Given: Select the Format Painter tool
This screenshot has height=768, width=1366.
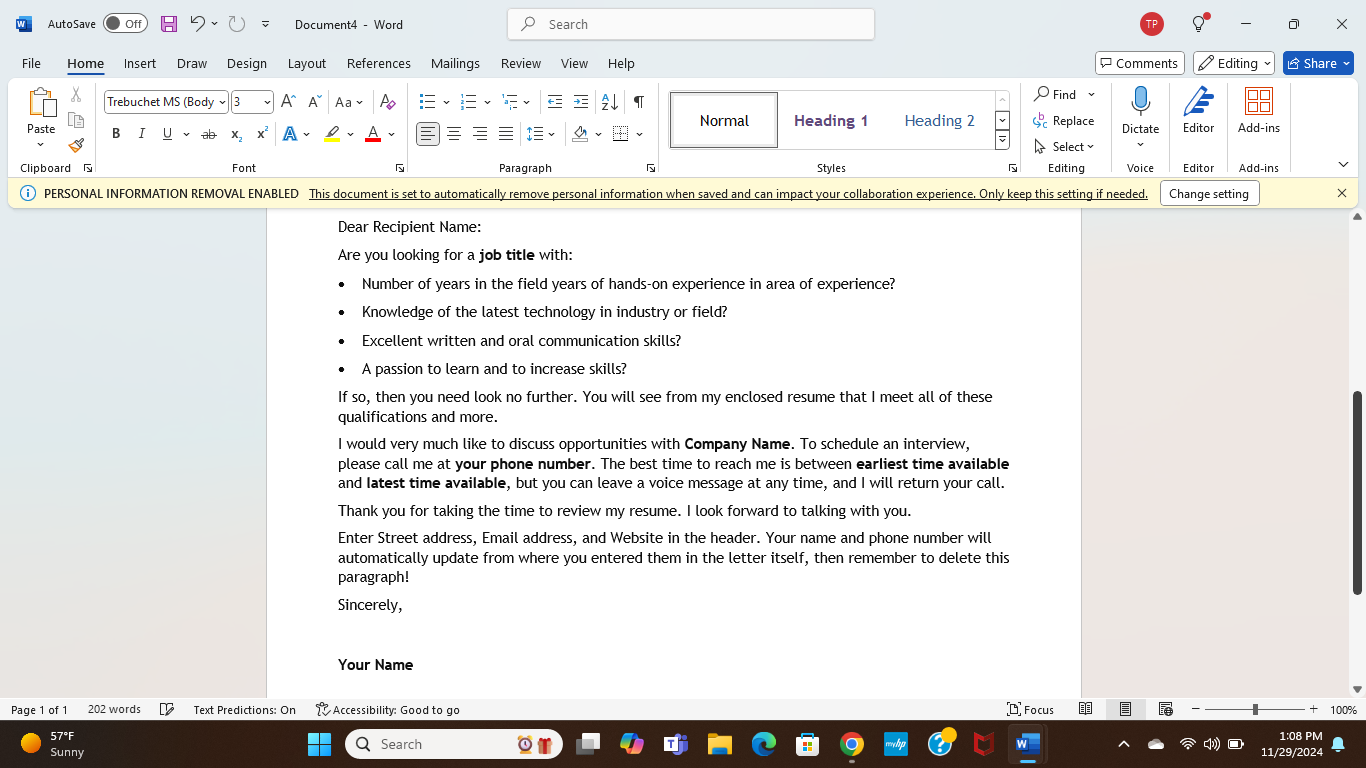Looking at the screenshot, I should [x=75, y=144].
